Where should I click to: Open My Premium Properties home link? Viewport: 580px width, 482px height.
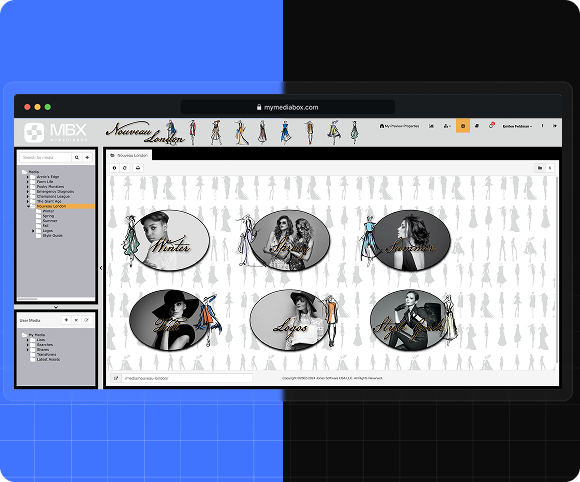[x=399, y=126]
